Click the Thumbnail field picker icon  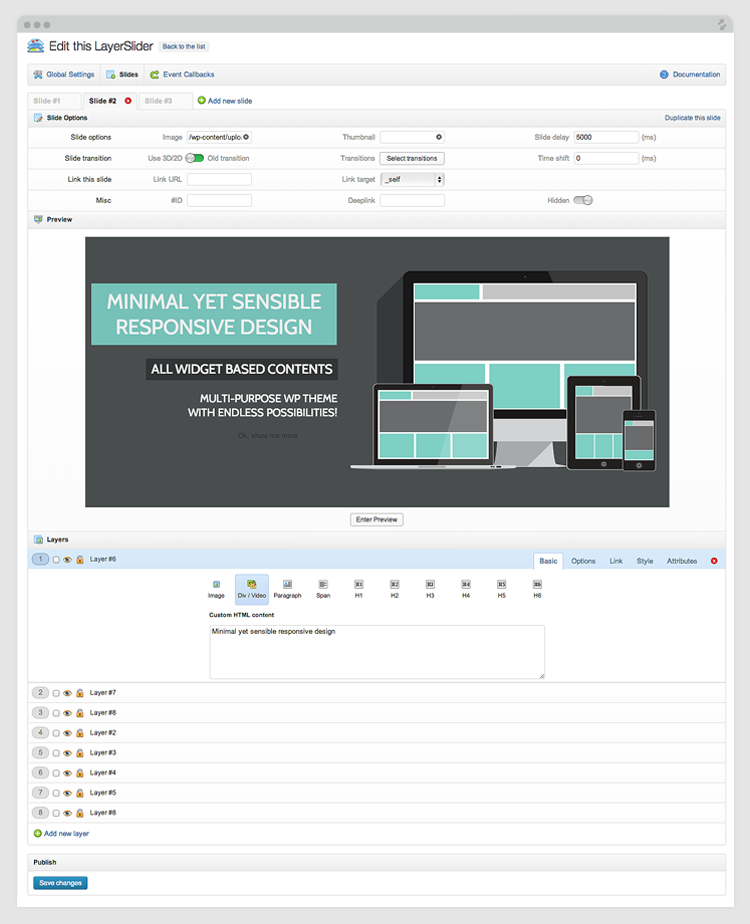pyautogui.click(x=439, y=137)
